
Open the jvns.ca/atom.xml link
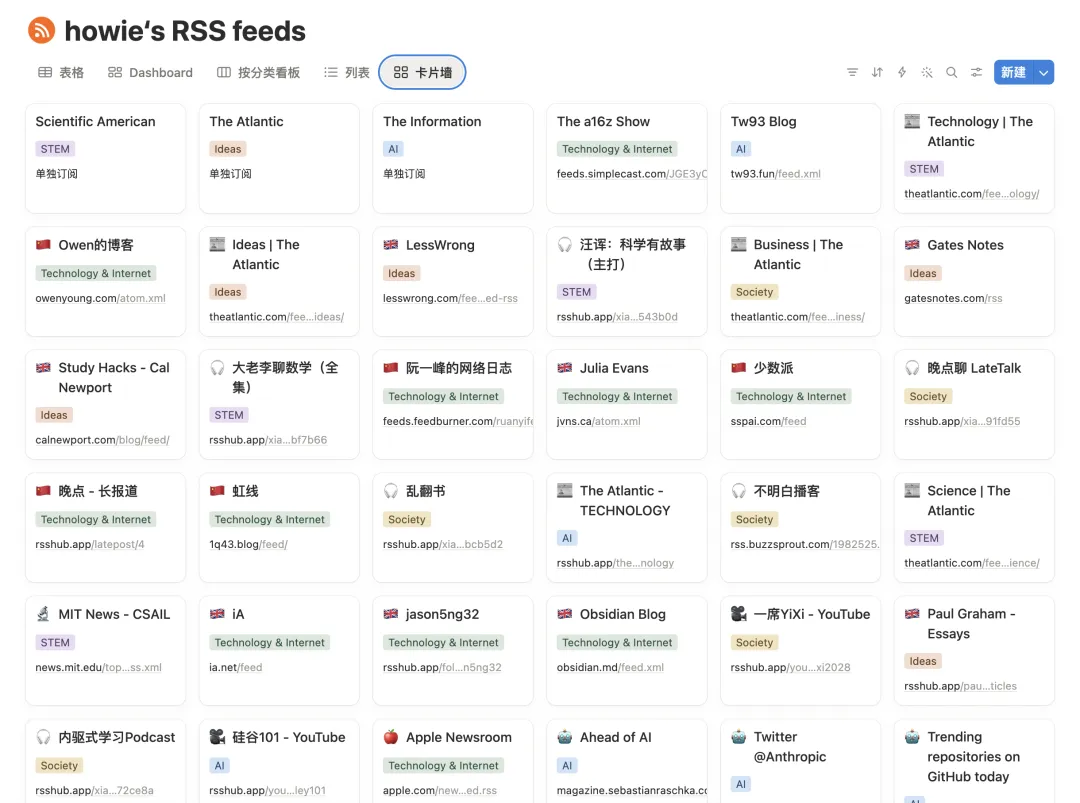point(599,421)
